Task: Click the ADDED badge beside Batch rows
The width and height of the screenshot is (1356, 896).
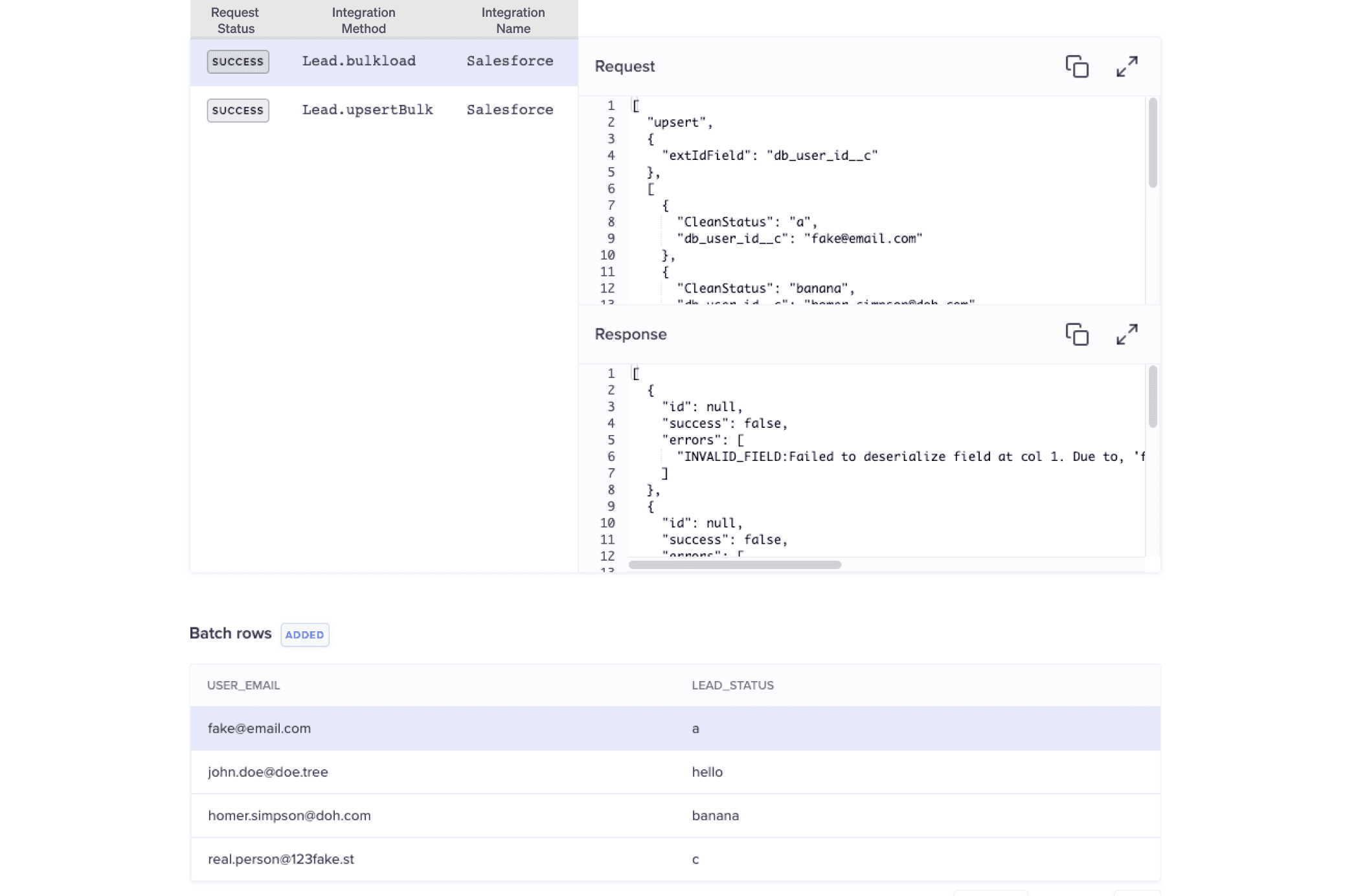Action: click(x=304, y=634)
